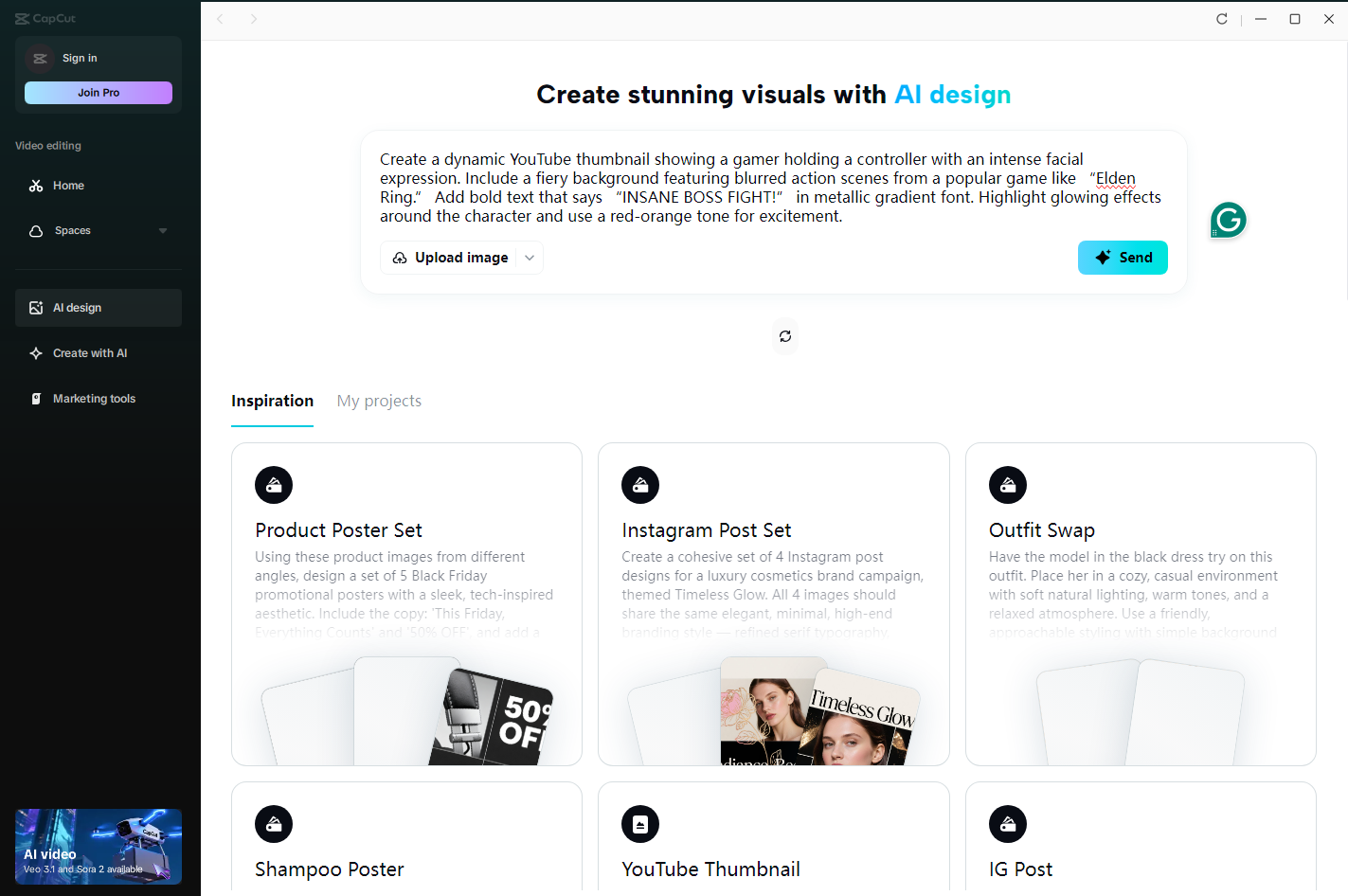Click inside the prompt text field
1348x896 pixels.
click(769, 187)
